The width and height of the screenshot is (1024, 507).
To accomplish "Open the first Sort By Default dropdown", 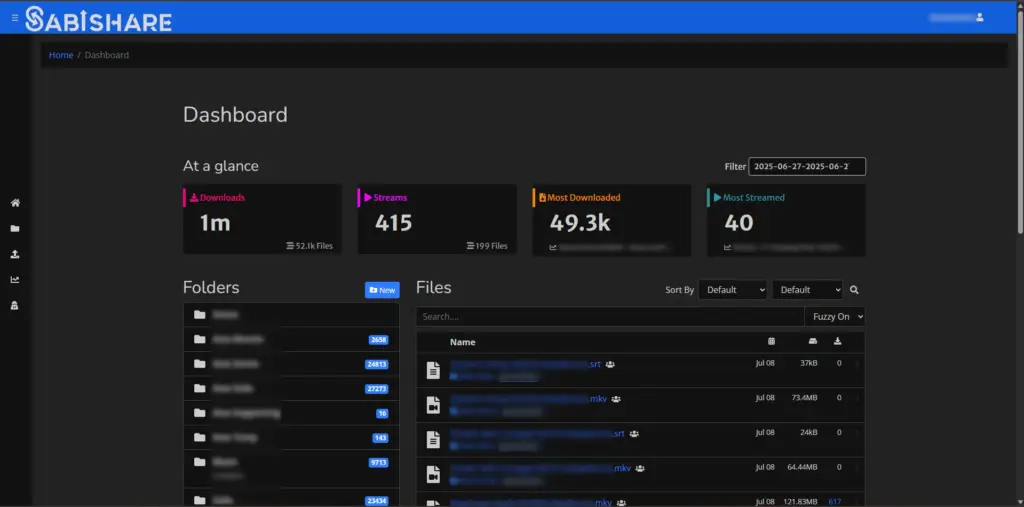I will click(732, 290).
